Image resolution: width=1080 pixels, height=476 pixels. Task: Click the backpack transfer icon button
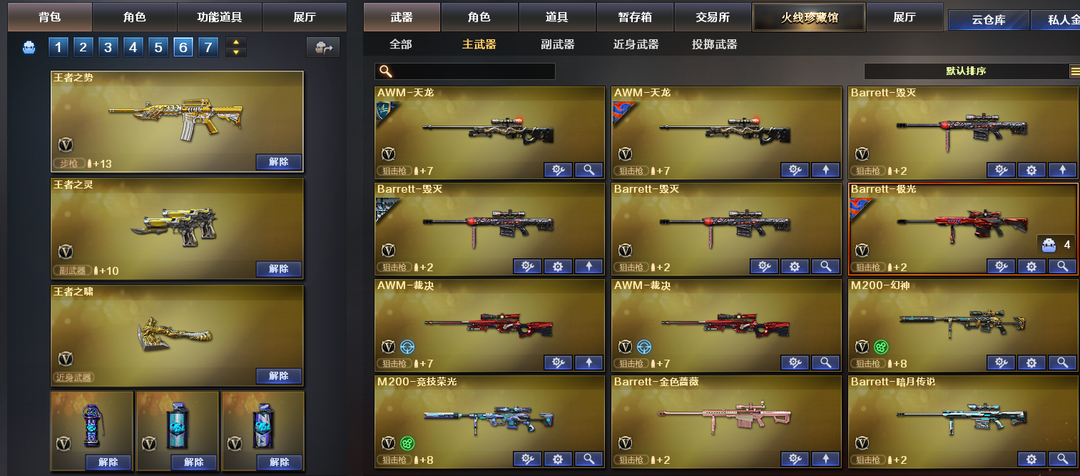click(x=323, y=48)
